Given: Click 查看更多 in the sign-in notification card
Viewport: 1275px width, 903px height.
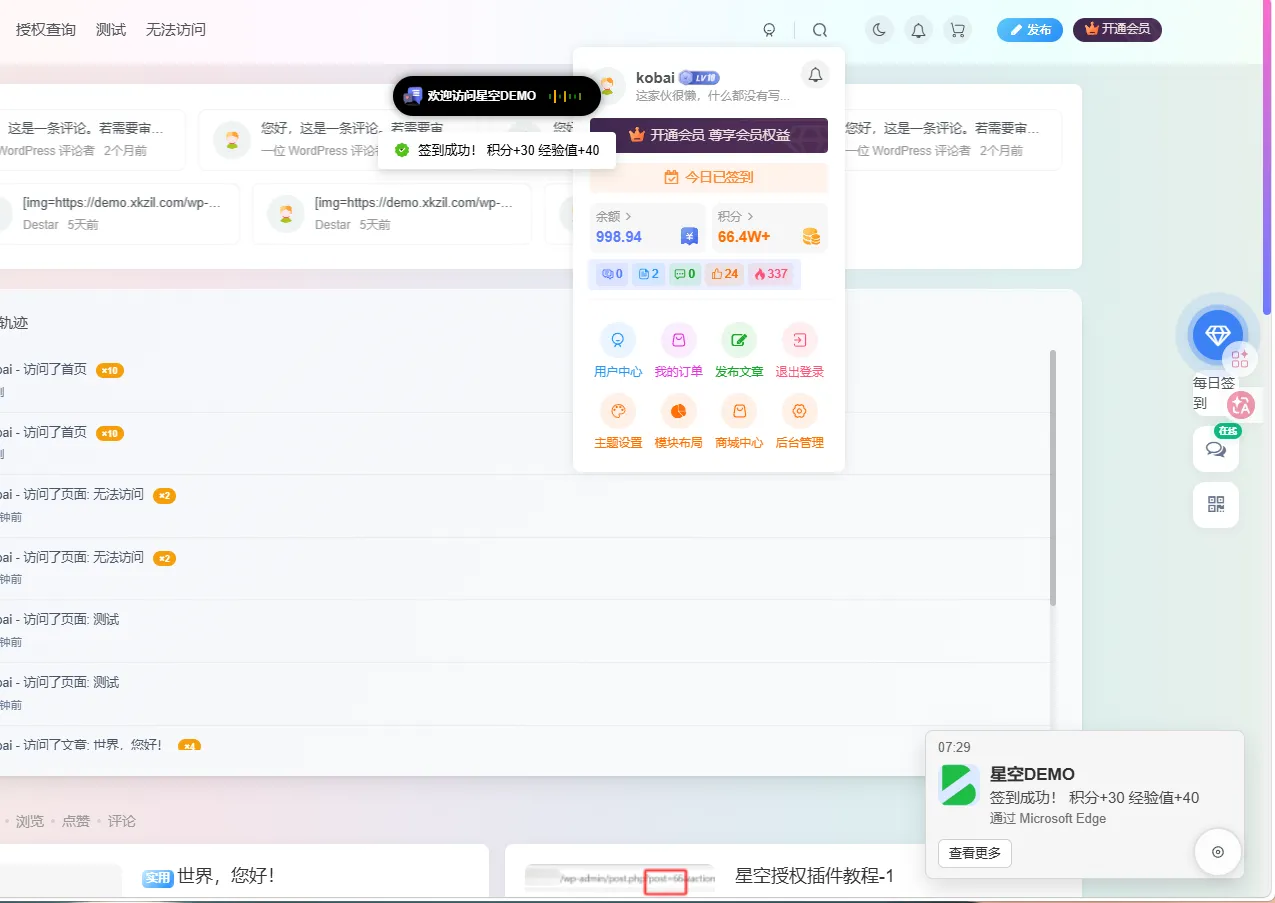Looking at the screenshot, I should pos(973,853).
